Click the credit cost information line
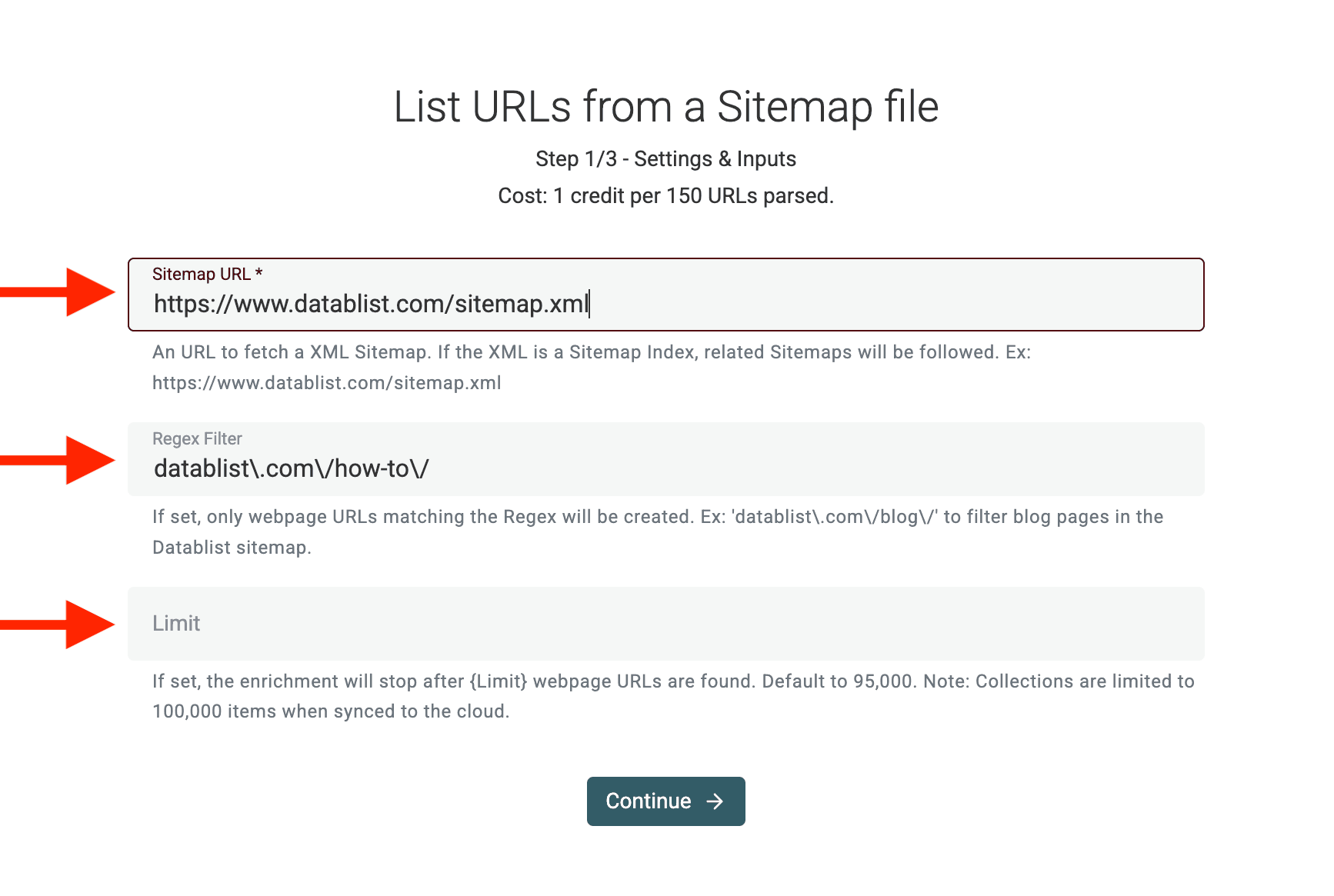 pyautogui.click(x=666, y=196)
